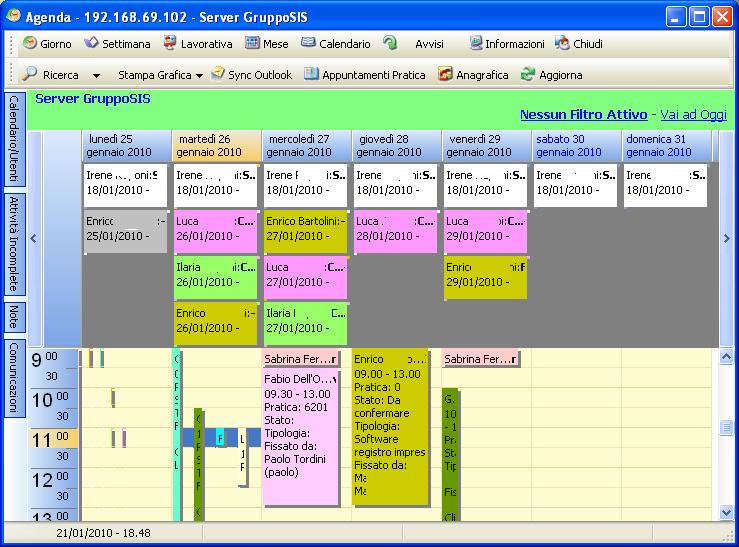This screenshot has height=547, width=739.
Task: Open the green appointment on venerdì 29
Action: coord(450,455)
